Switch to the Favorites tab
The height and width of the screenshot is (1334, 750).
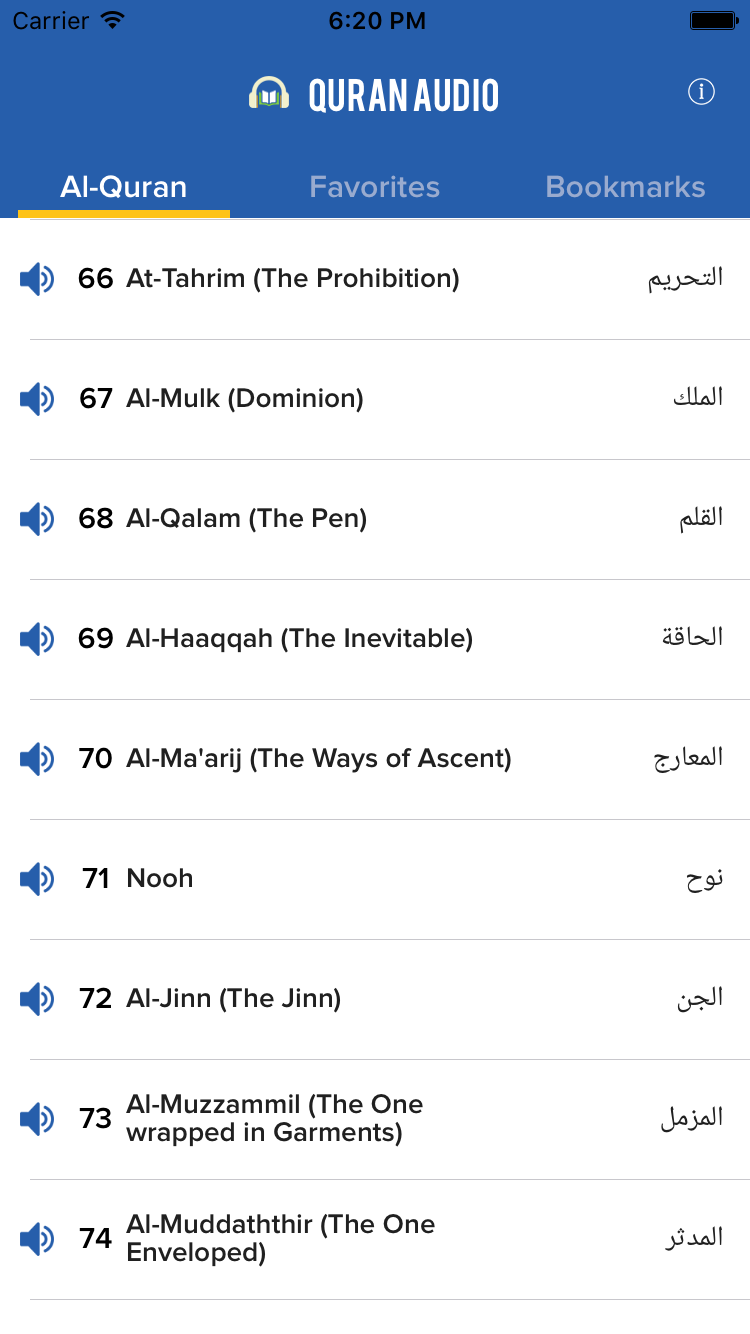(x=375, y=187)
